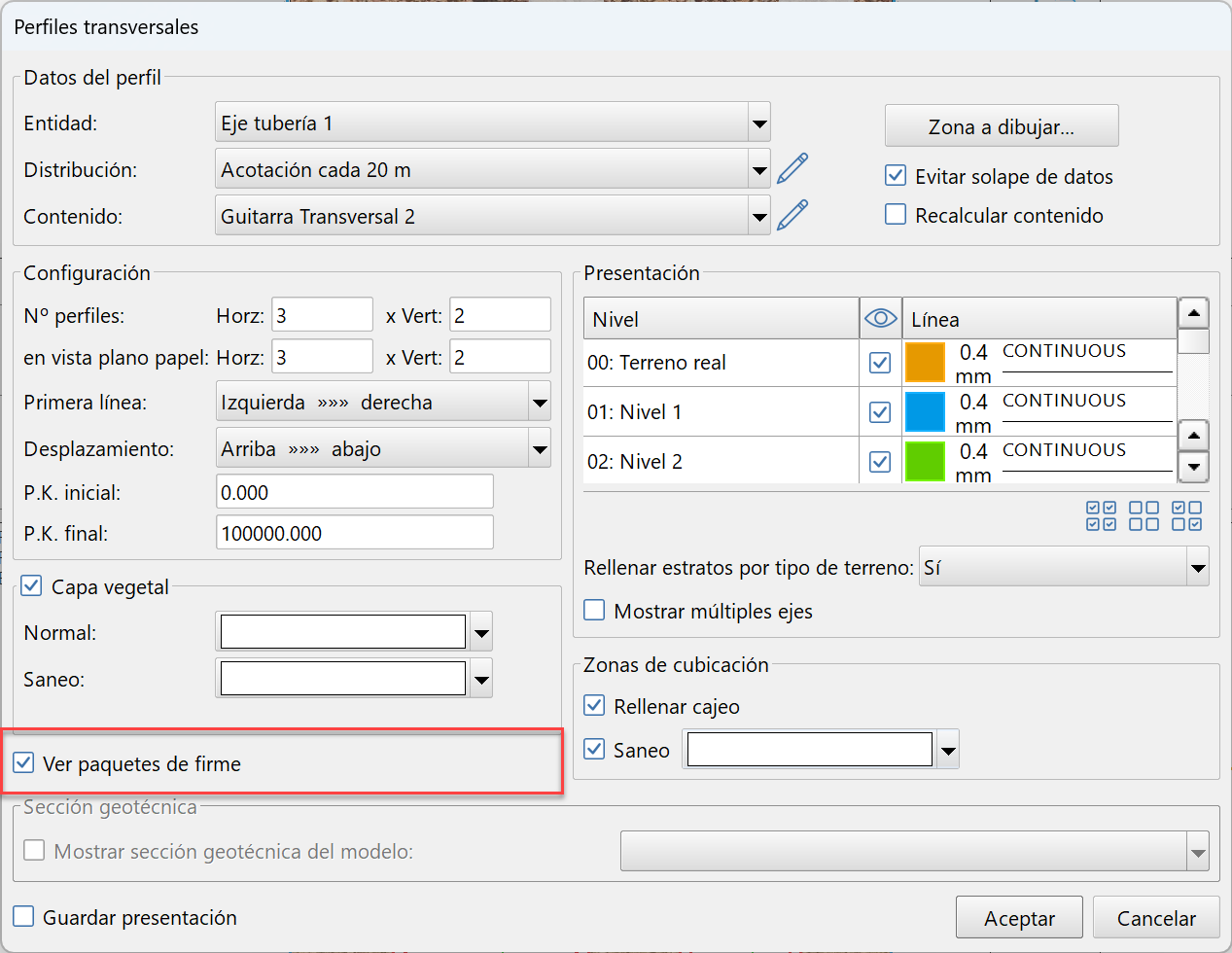Toggle Saneo checkbox in Zonas de cubicación
Screen dimensions: 1232x953
pyautogui.click(x=594, y=749)
